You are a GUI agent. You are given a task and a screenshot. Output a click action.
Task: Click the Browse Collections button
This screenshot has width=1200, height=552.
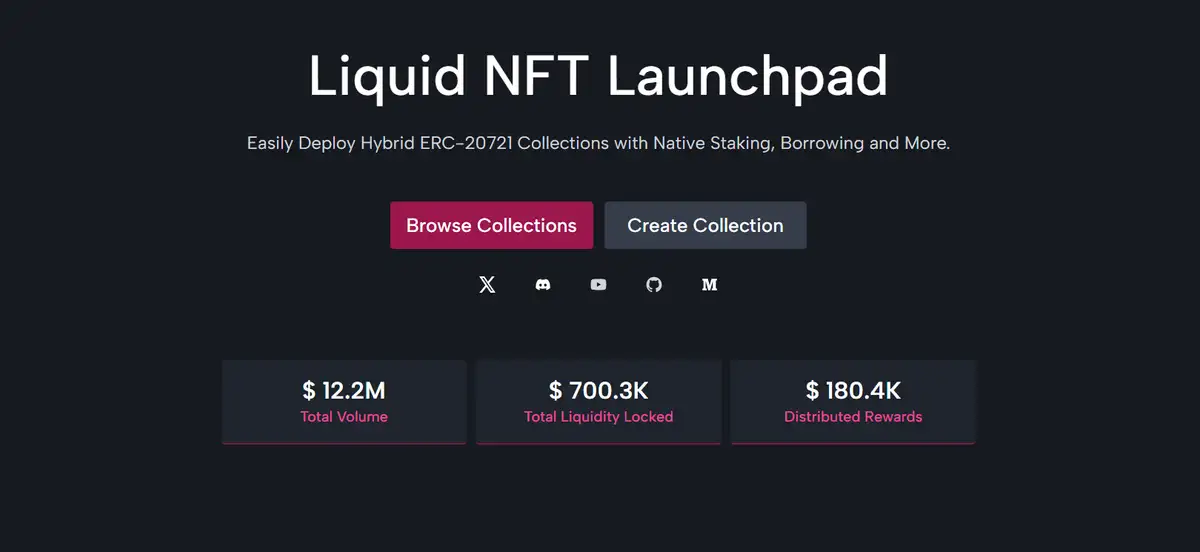point(491,225)
